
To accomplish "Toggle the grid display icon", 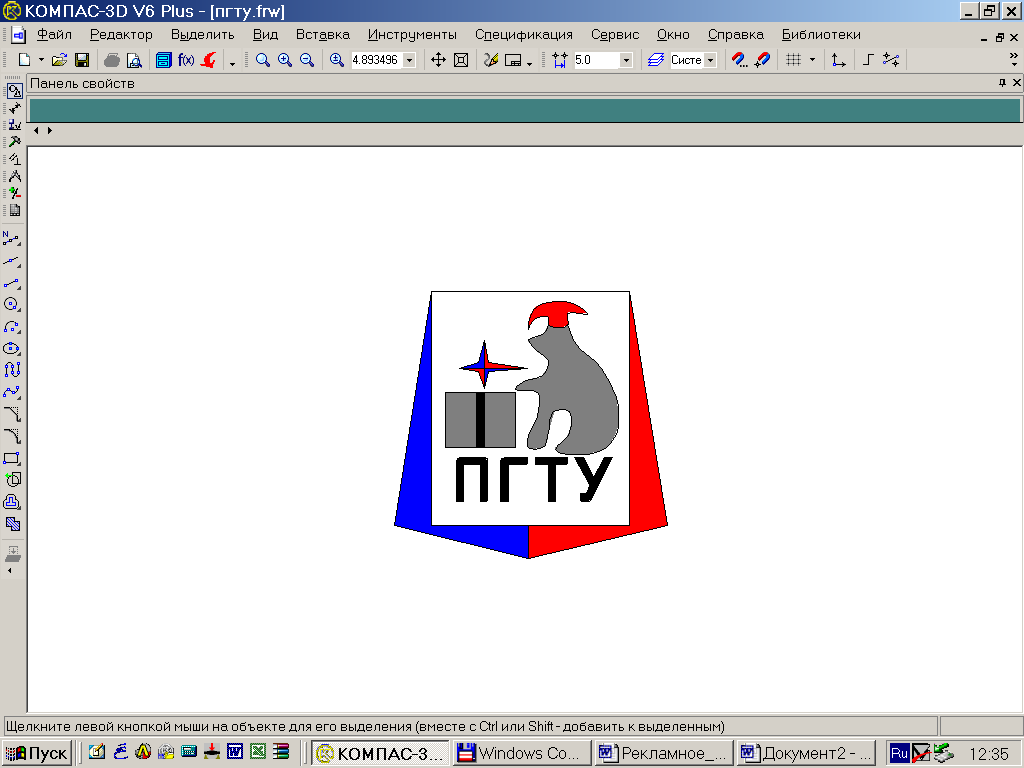I will click(793, 60).
